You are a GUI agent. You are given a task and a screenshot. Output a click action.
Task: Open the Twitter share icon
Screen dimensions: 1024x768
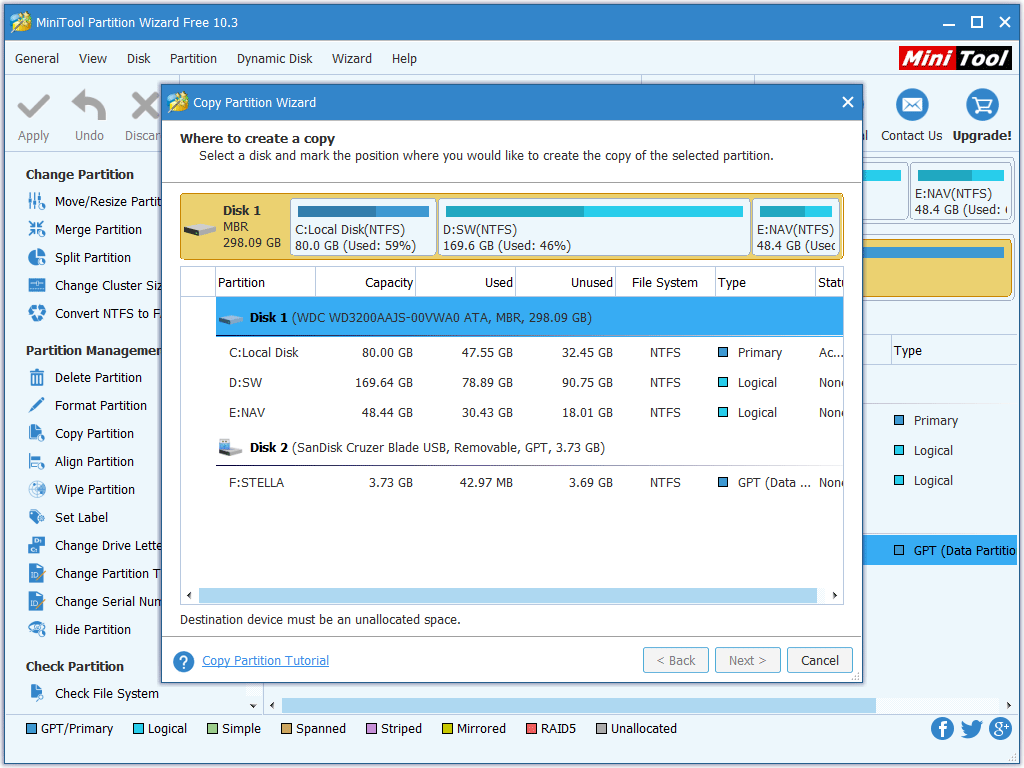pos(971,728)
